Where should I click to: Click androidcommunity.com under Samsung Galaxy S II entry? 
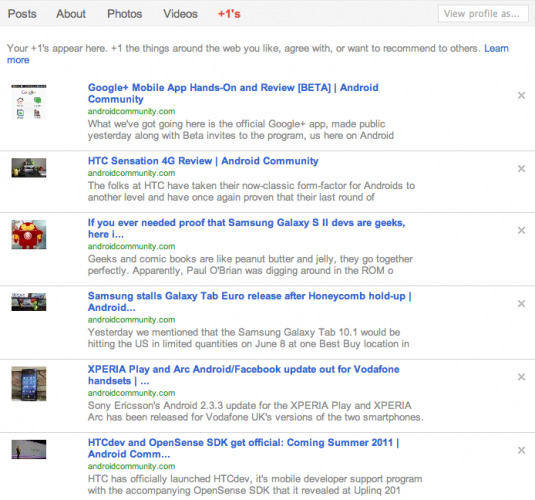[x=131, y=246]
